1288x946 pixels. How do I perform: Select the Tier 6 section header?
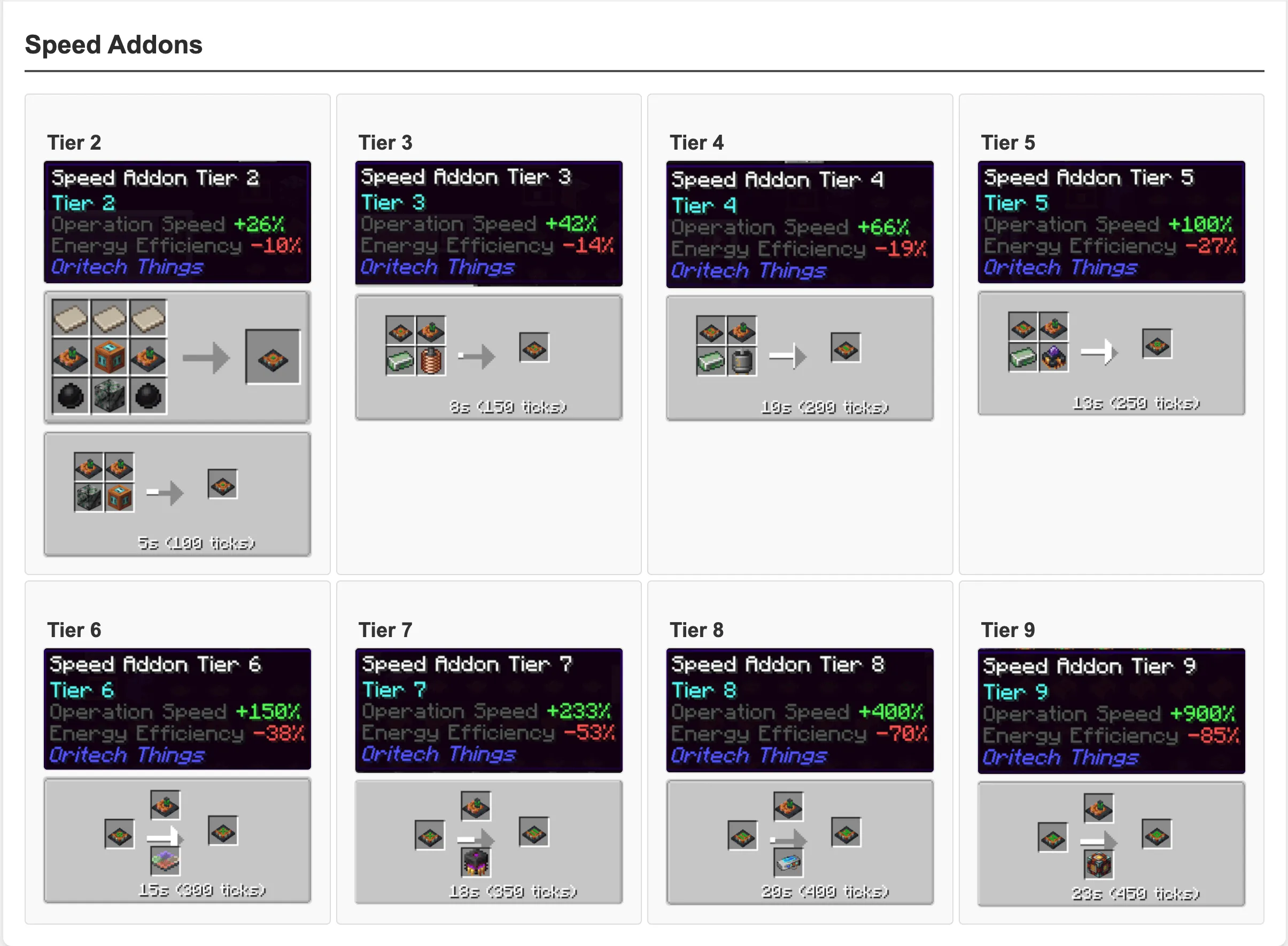73,630
